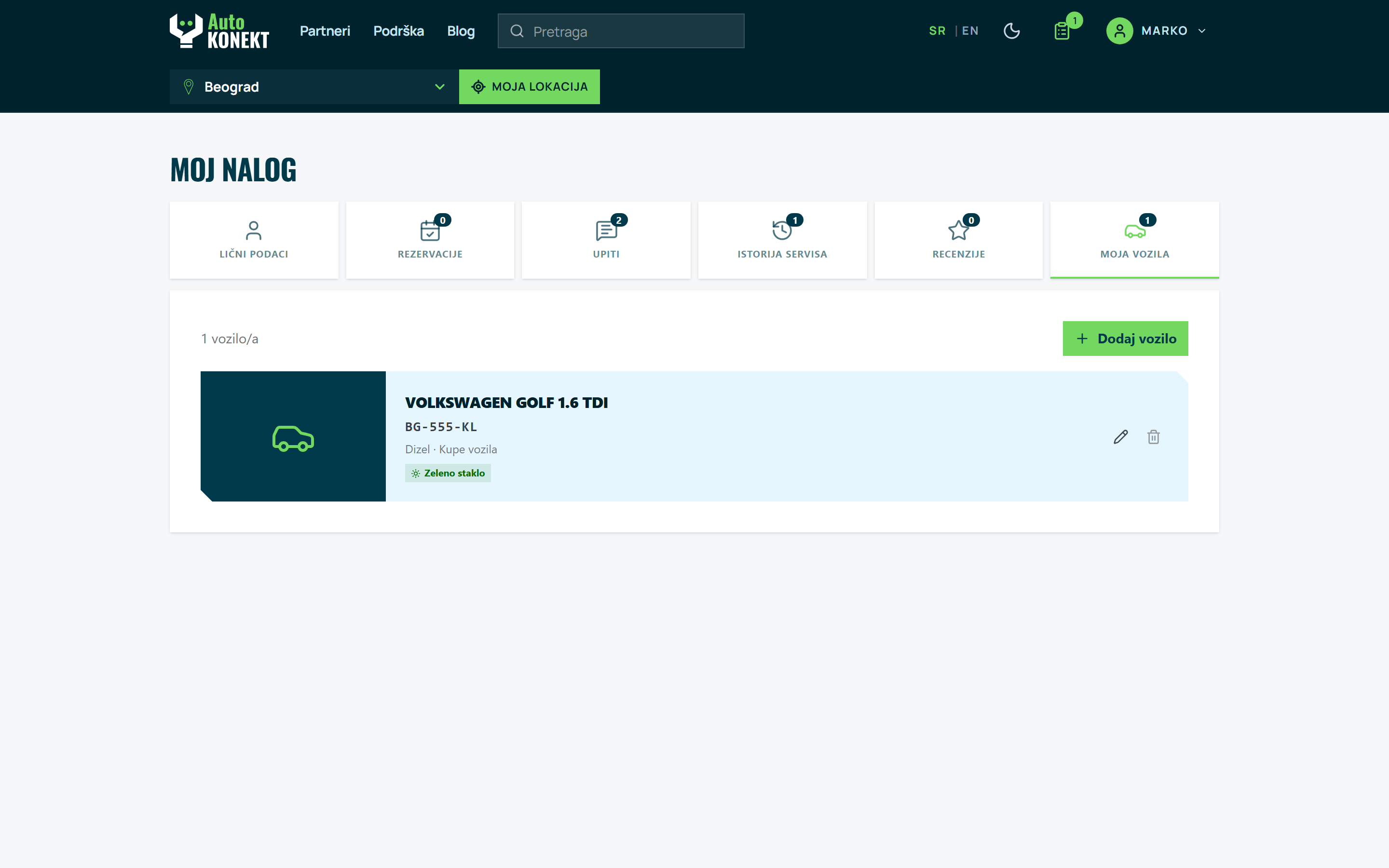Click the MOJ NALOG heading

[x=233, y=170]
